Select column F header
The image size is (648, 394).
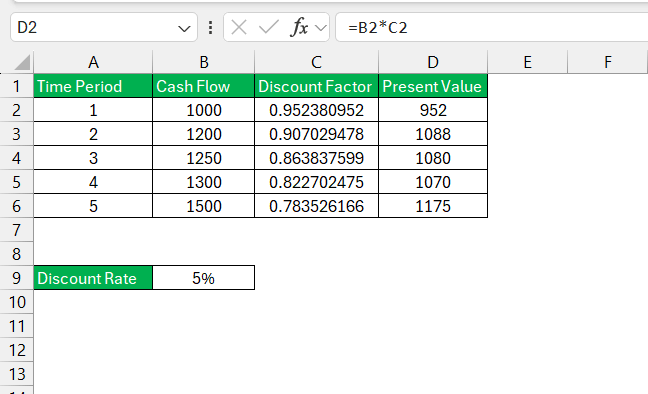click(608, 62)
